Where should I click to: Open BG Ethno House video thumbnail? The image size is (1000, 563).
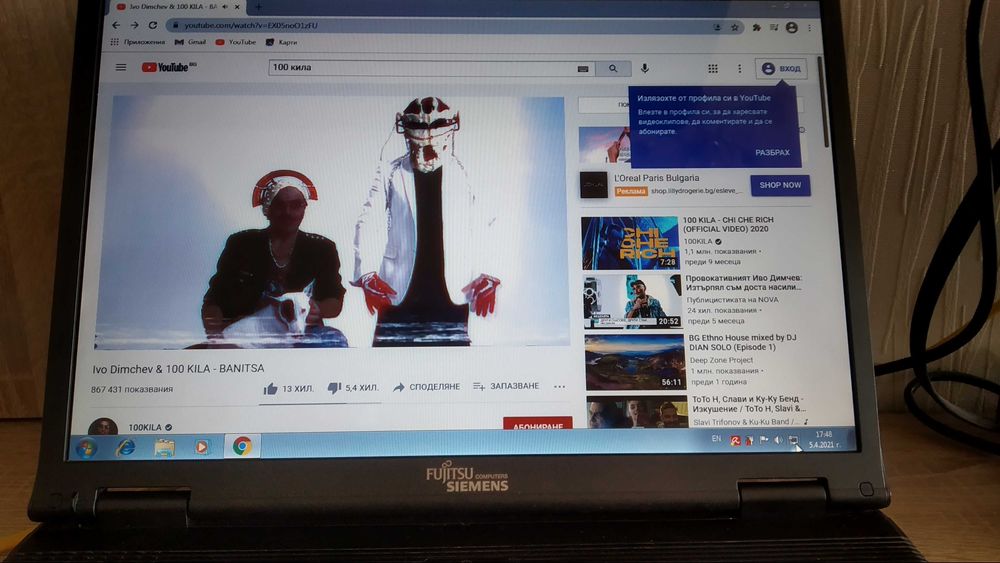point(635,362)
